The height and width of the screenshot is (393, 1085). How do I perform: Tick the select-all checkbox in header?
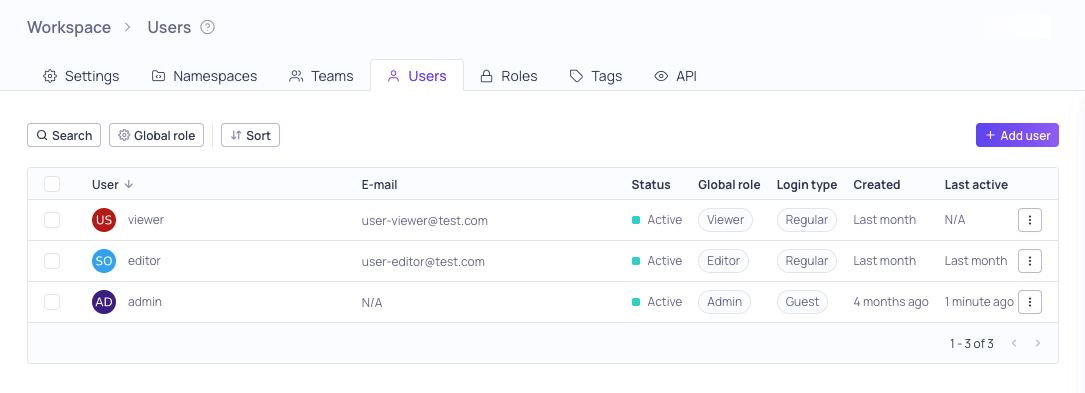click(52, 184)
